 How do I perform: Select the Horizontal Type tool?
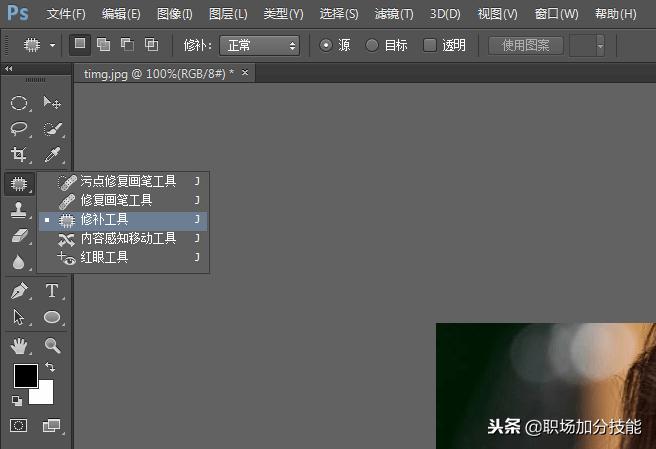[x=52, y=291]
